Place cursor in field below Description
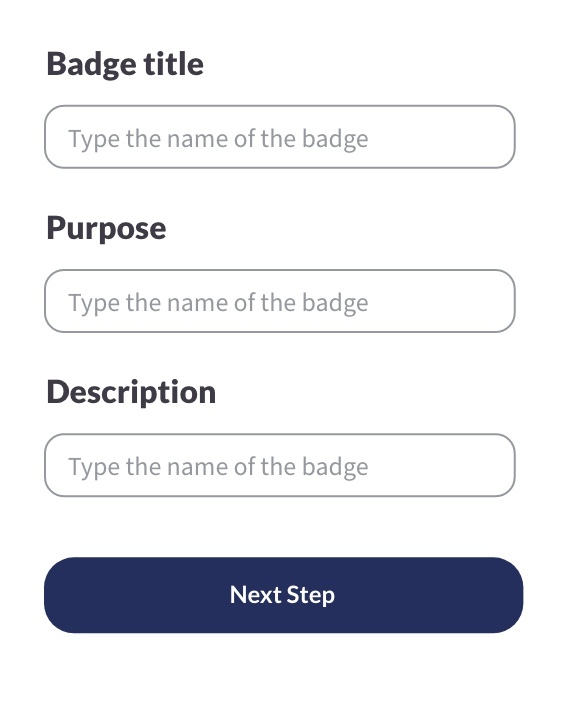Viewport: 576px width, 712px height. pyautogui.click(x=280, y=465)
